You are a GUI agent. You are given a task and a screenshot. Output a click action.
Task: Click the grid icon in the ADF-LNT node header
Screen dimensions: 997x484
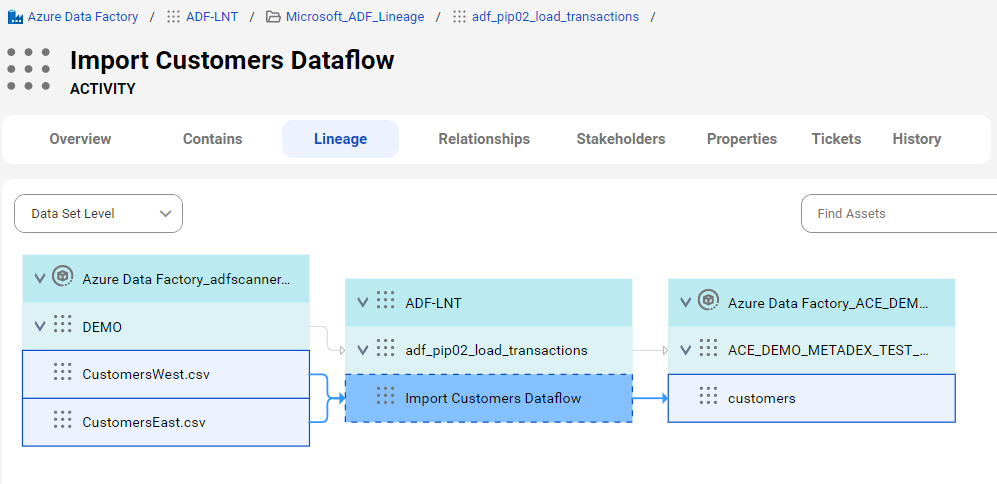385,301
